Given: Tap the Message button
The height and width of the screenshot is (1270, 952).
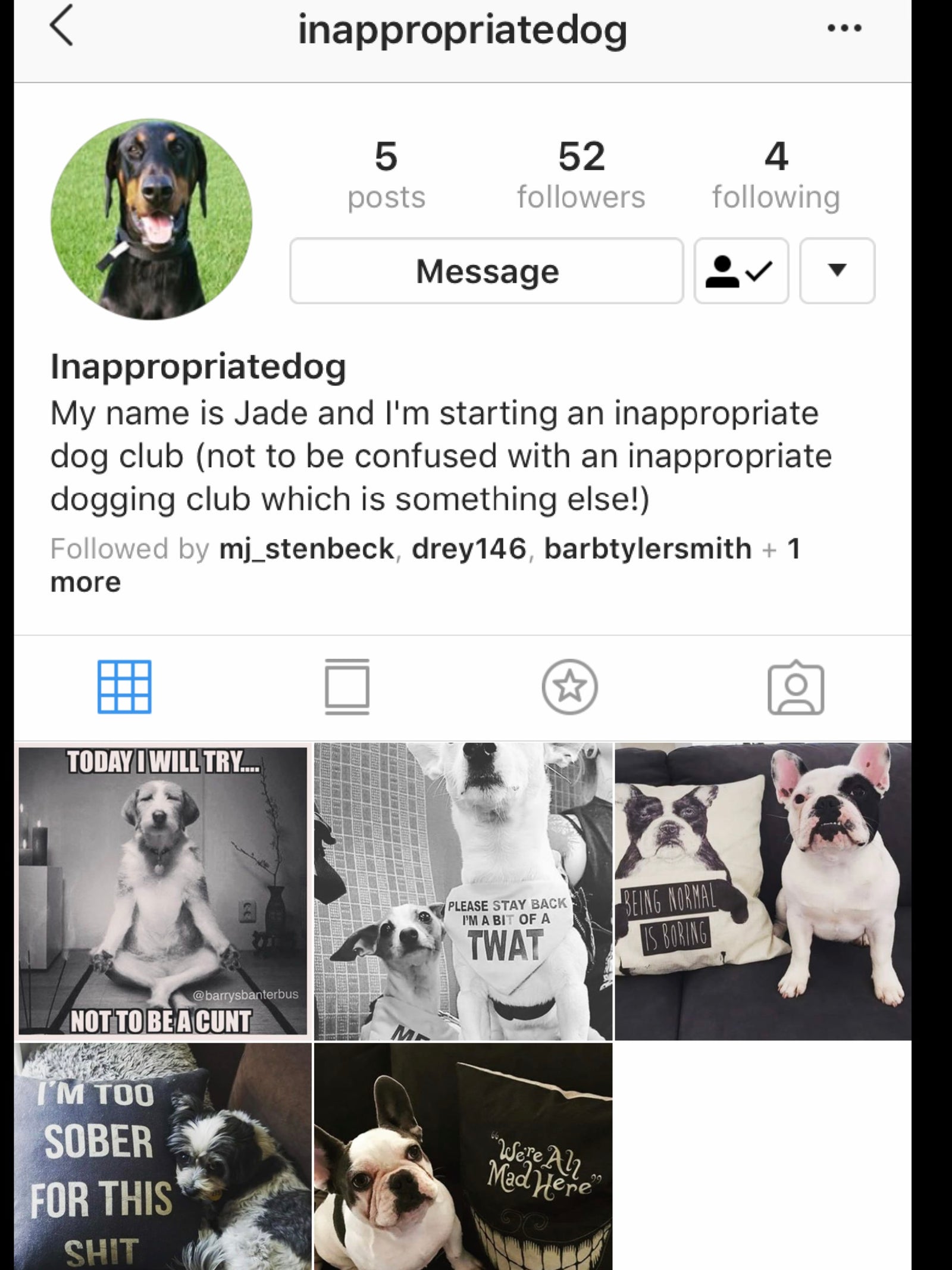Looking at the screenshot, I should coord(486,271).
